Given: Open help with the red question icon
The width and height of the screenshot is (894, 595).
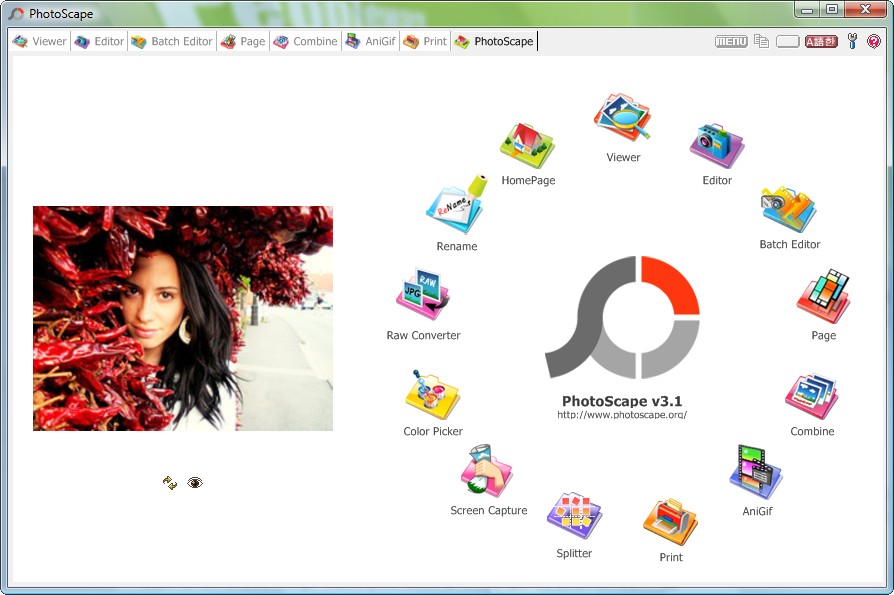Looking at the screenshot, I should 873,41.
